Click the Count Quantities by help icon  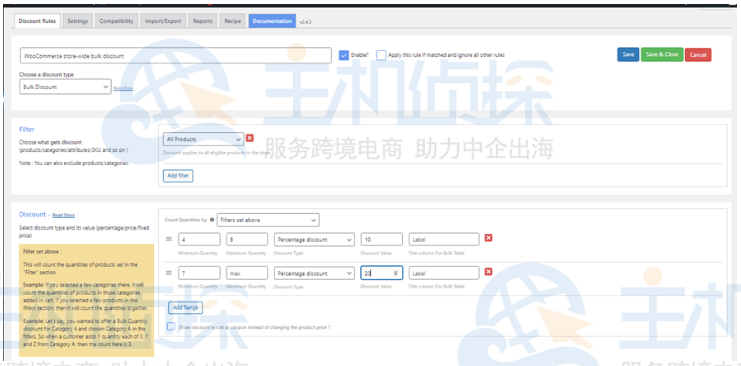212,220
